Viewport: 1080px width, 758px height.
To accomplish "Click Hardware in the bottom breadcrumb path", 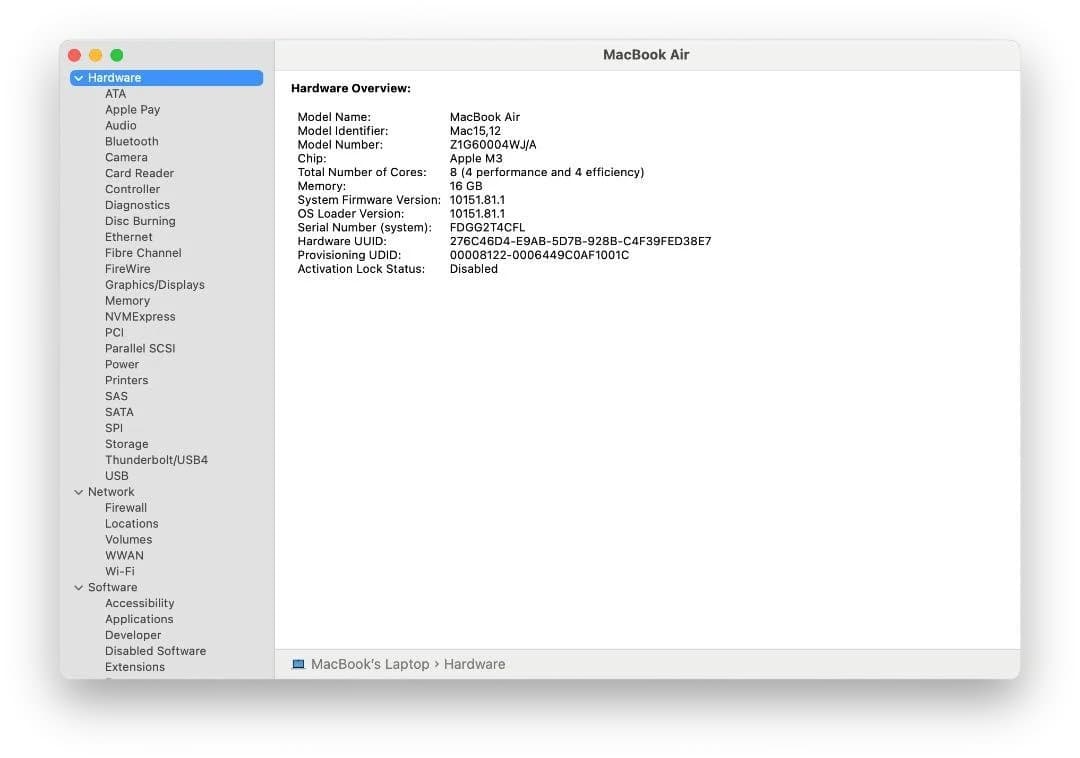I will tap(474, 663).
